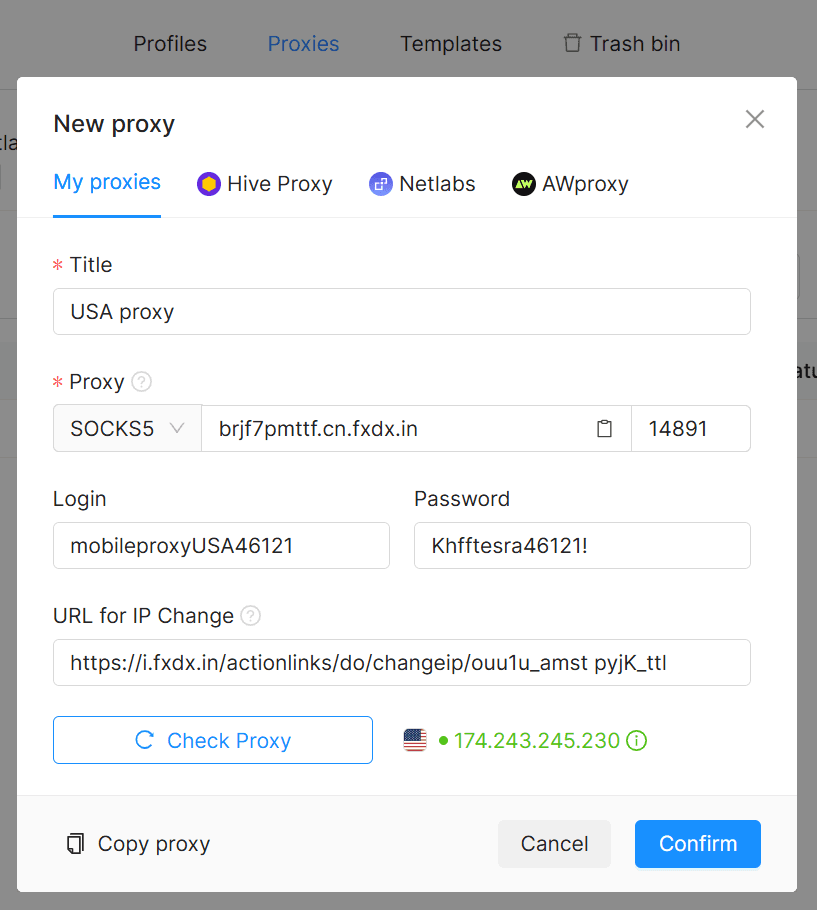Click the Hive Proxy provider icon
Viewport: 817px width, 910px height.
point(207,184)
